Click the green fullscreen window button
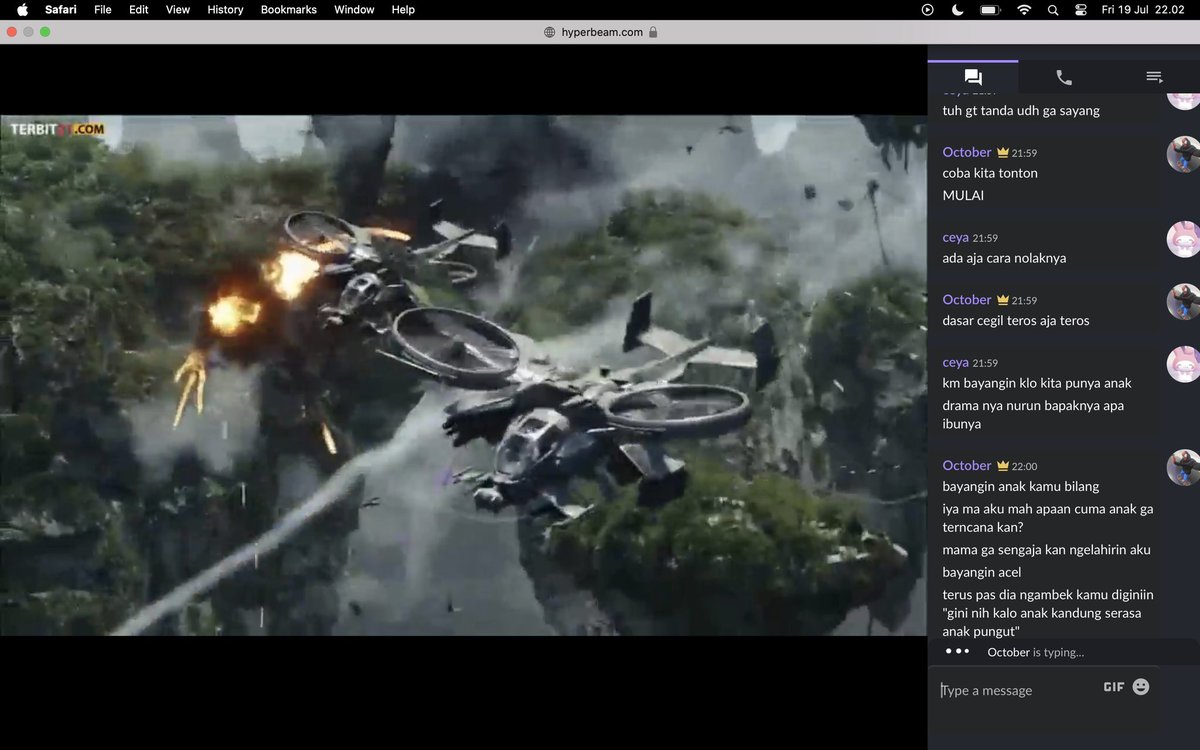 coord(45,32)
